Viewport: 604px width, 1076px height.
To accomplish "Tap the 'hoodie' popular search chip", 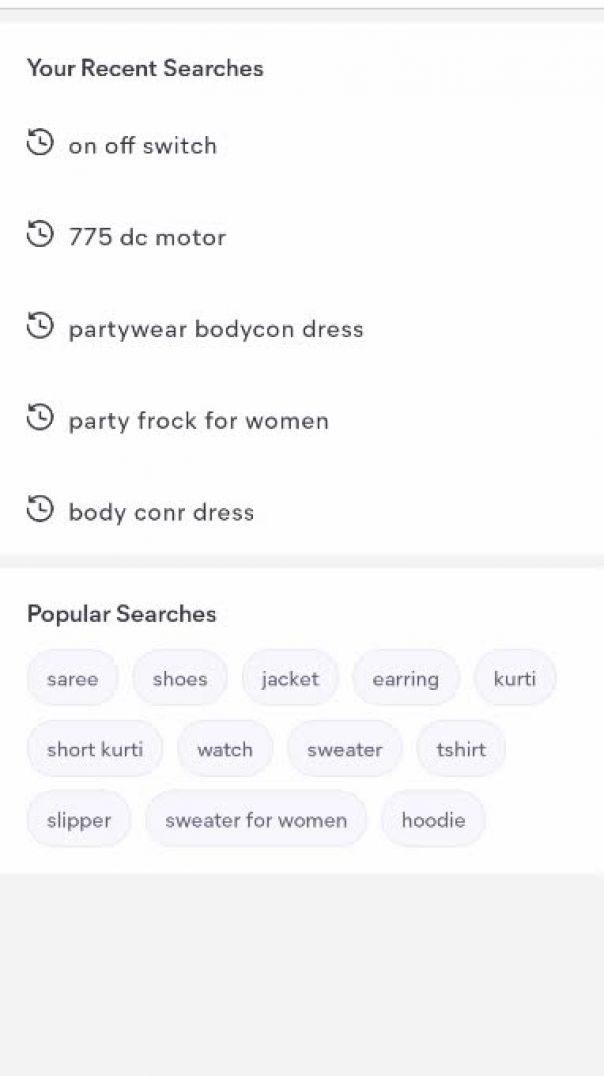I will point(433,820).
